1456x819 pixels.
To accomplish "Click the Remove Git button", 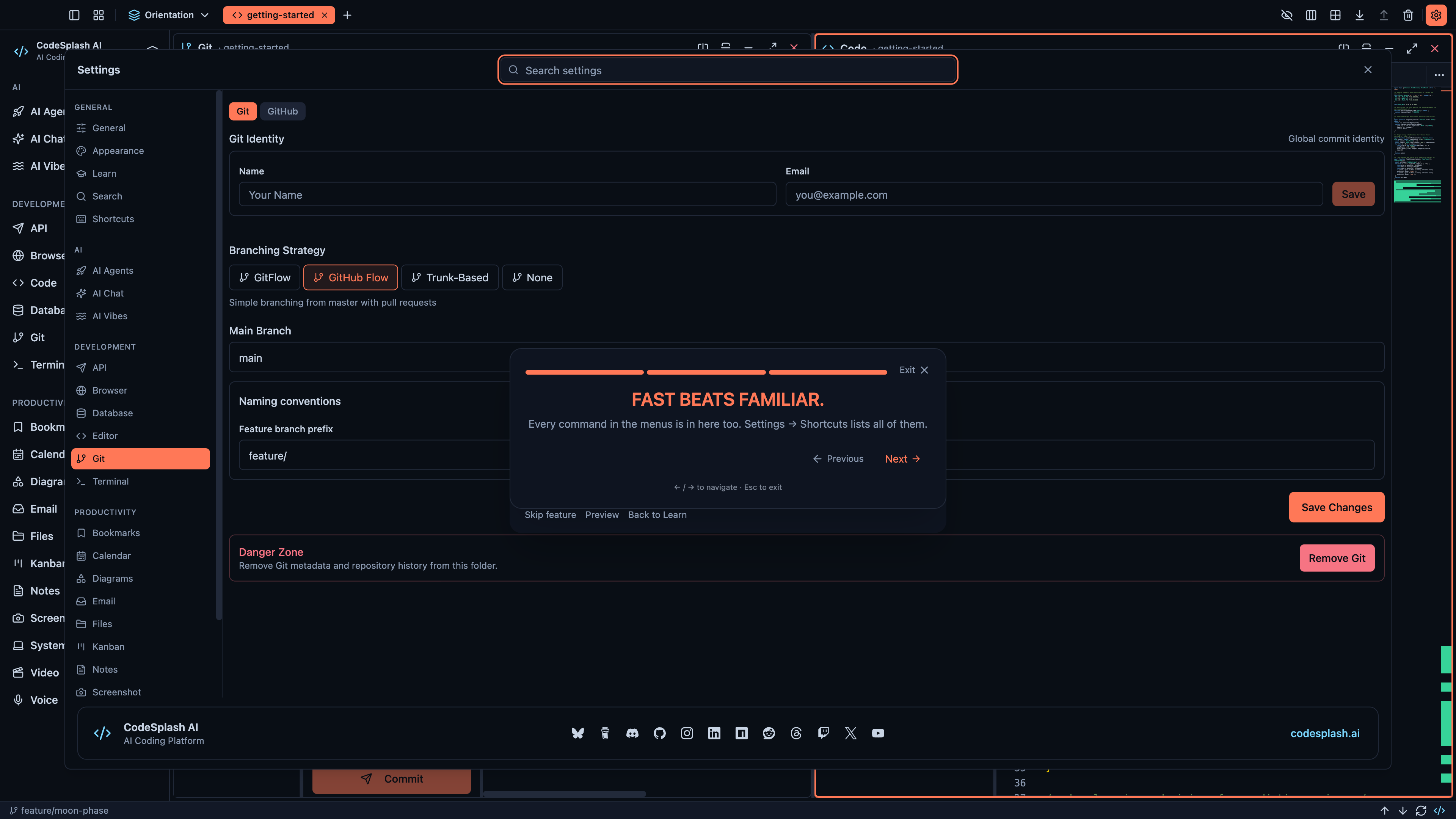I will click(1337, 559).
